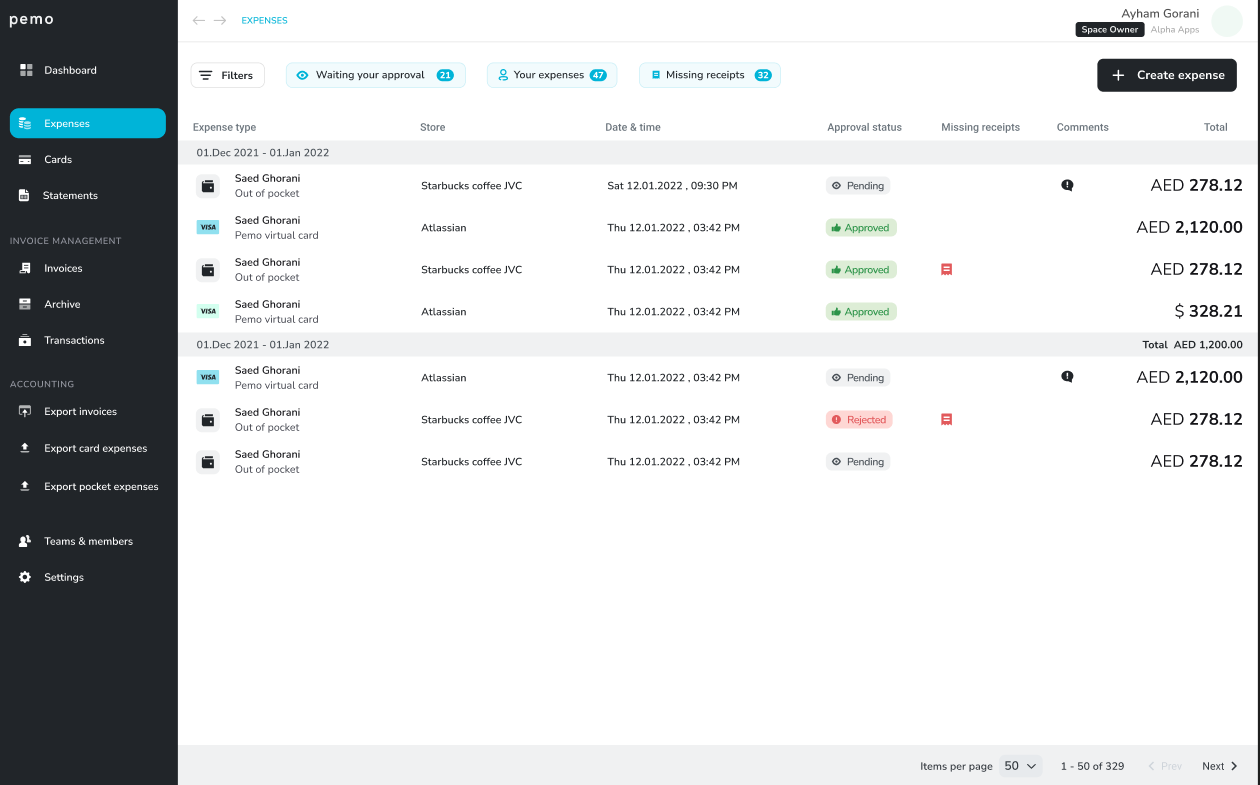Open the missing receipt icon on the Rejected expense
The width and height of the screenshot is (1260, 785).
pyautogui.click(x=946, y=419)
